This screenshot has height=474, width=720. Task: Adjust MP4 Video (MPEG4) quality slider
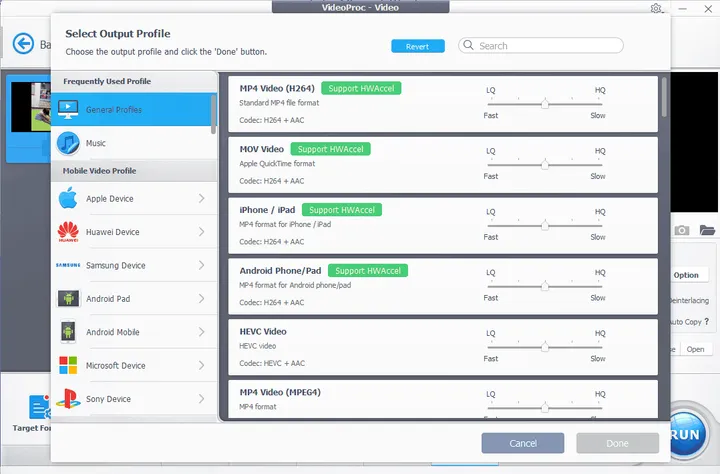pyautogui.click(x=545, y=407)
